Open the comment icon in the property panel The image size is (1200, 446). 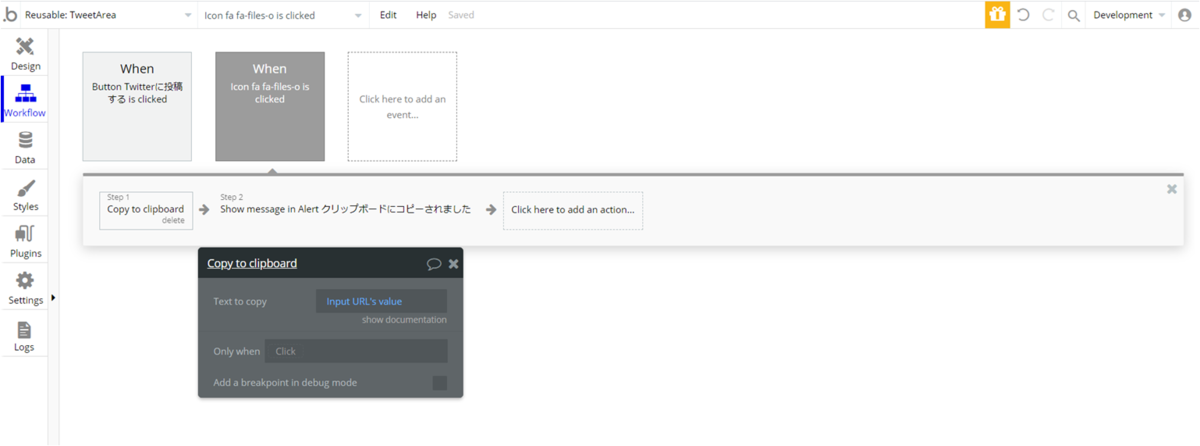[x=434, y=264]
